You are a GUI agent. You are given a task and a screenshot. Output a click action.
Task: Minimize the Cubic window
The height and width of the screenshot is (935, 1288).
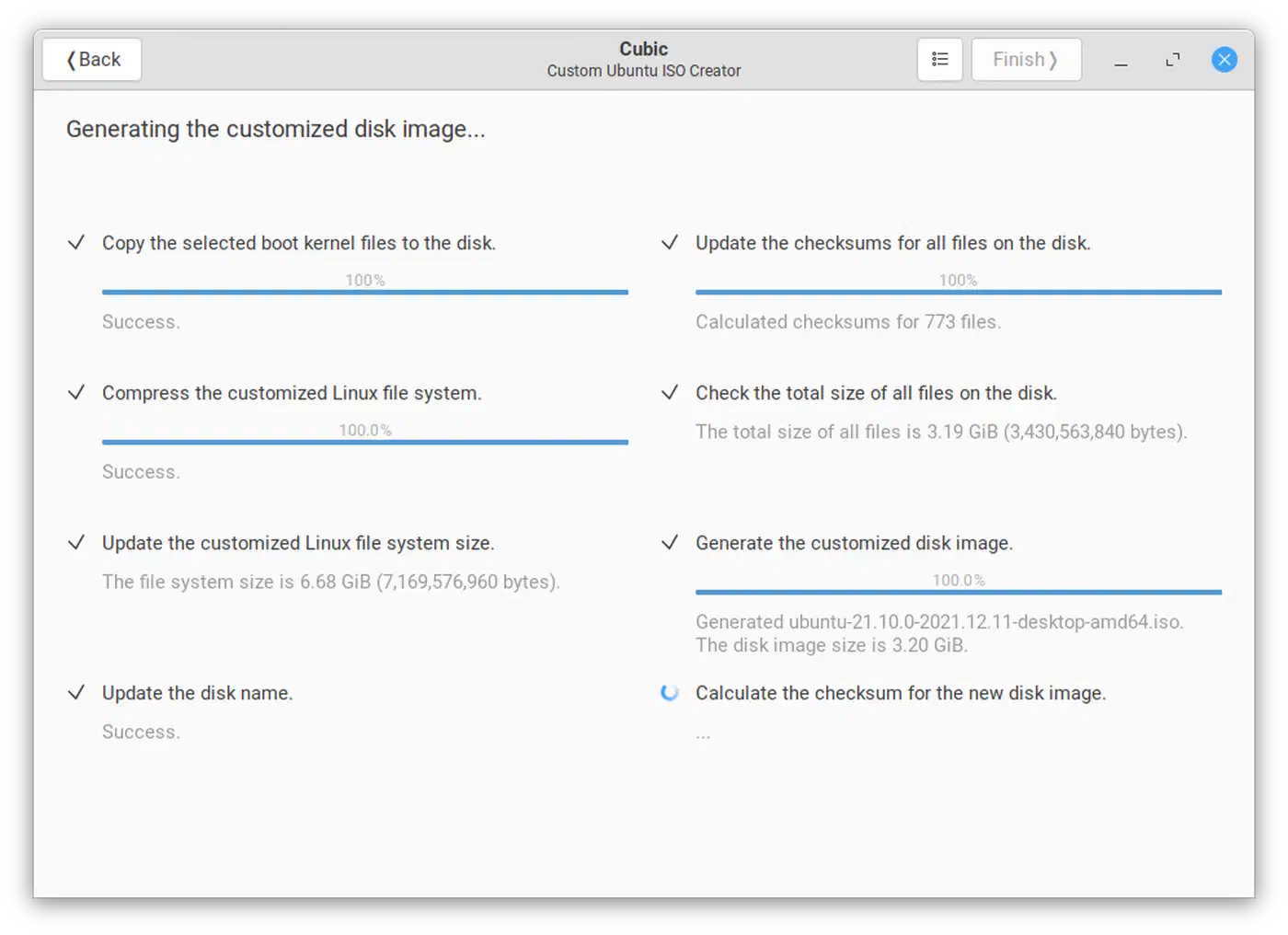1121,60
